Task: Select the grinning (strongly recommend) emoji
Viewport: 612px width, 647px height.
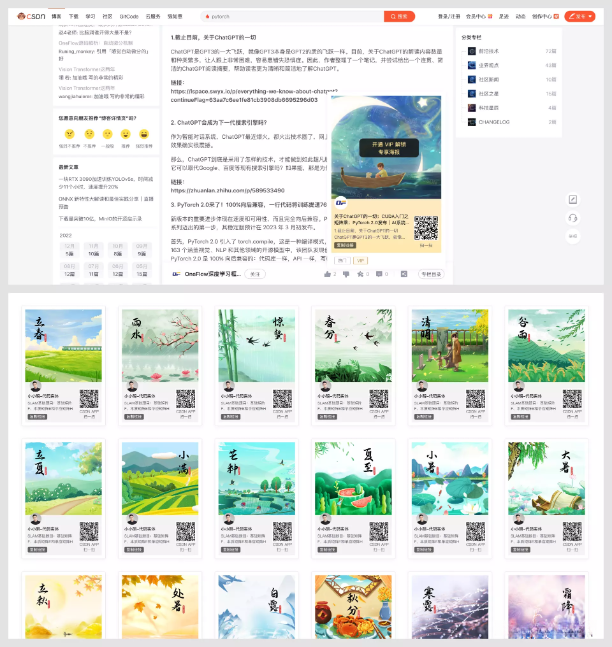Action: (x=144, y=134)
